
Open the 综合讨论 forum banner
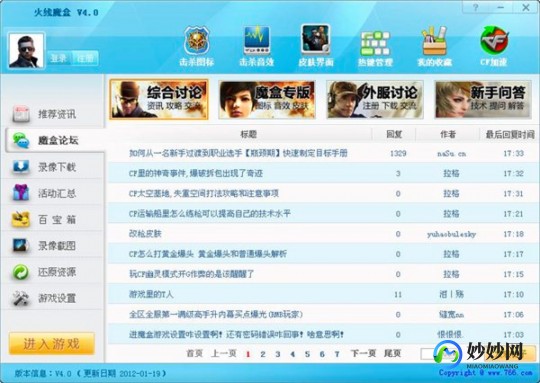159,99
